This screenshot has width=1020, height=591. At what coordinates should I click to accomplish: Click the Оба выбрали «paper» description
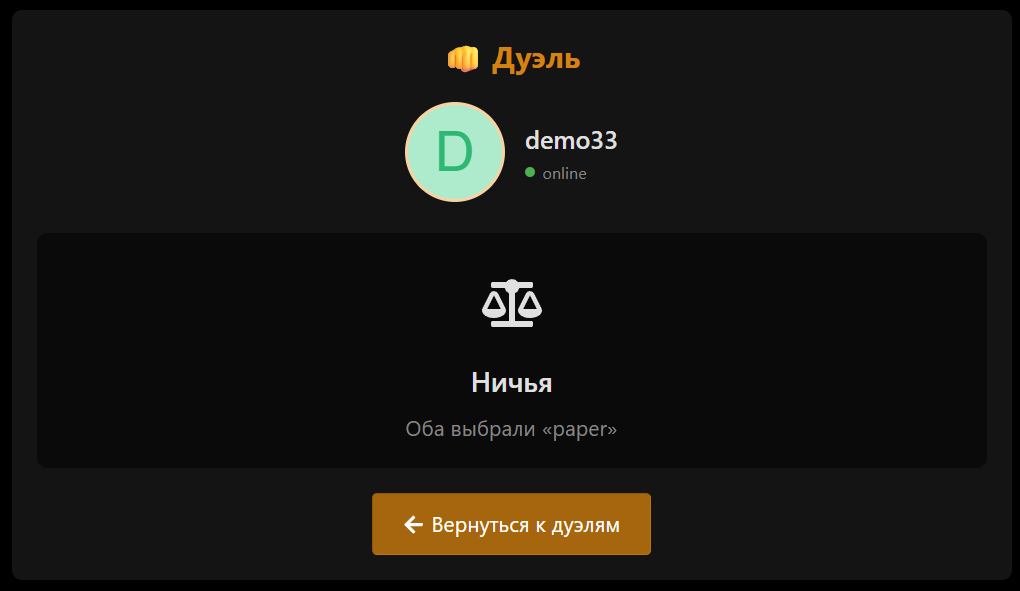coord(511,429)
